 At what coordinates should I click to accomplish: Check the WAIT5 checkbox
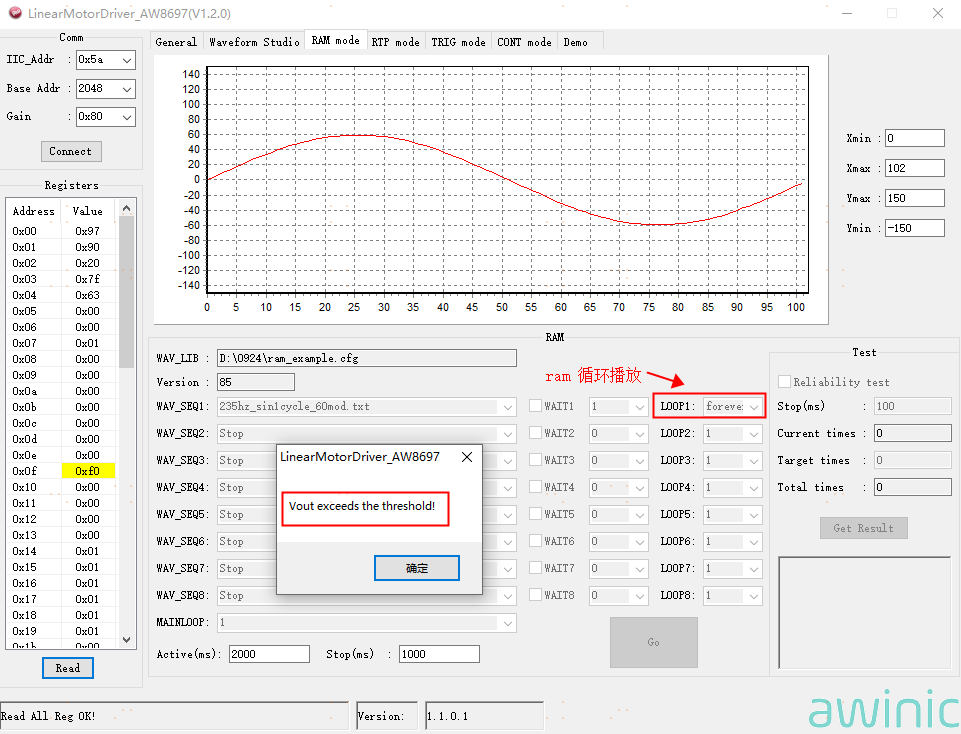536,513
